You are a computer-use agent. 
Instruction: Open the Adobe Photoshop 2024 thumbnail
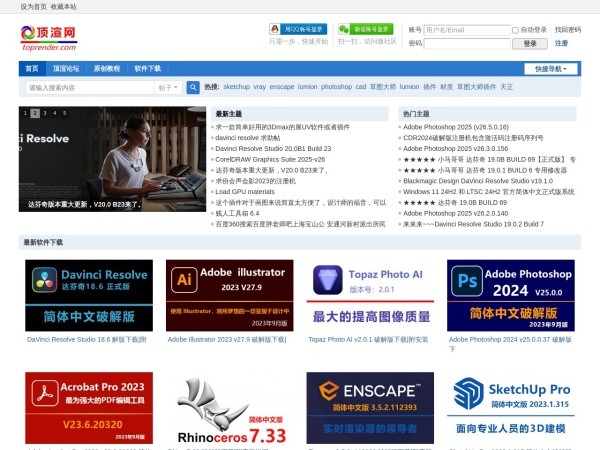(511, 296)
